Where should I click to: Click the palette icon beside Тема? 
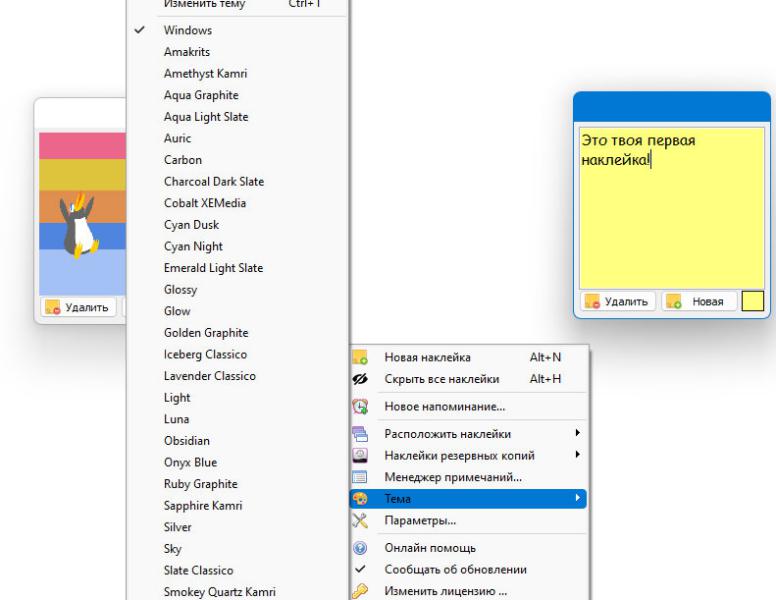pyautogui.click(x=360, y=499)
